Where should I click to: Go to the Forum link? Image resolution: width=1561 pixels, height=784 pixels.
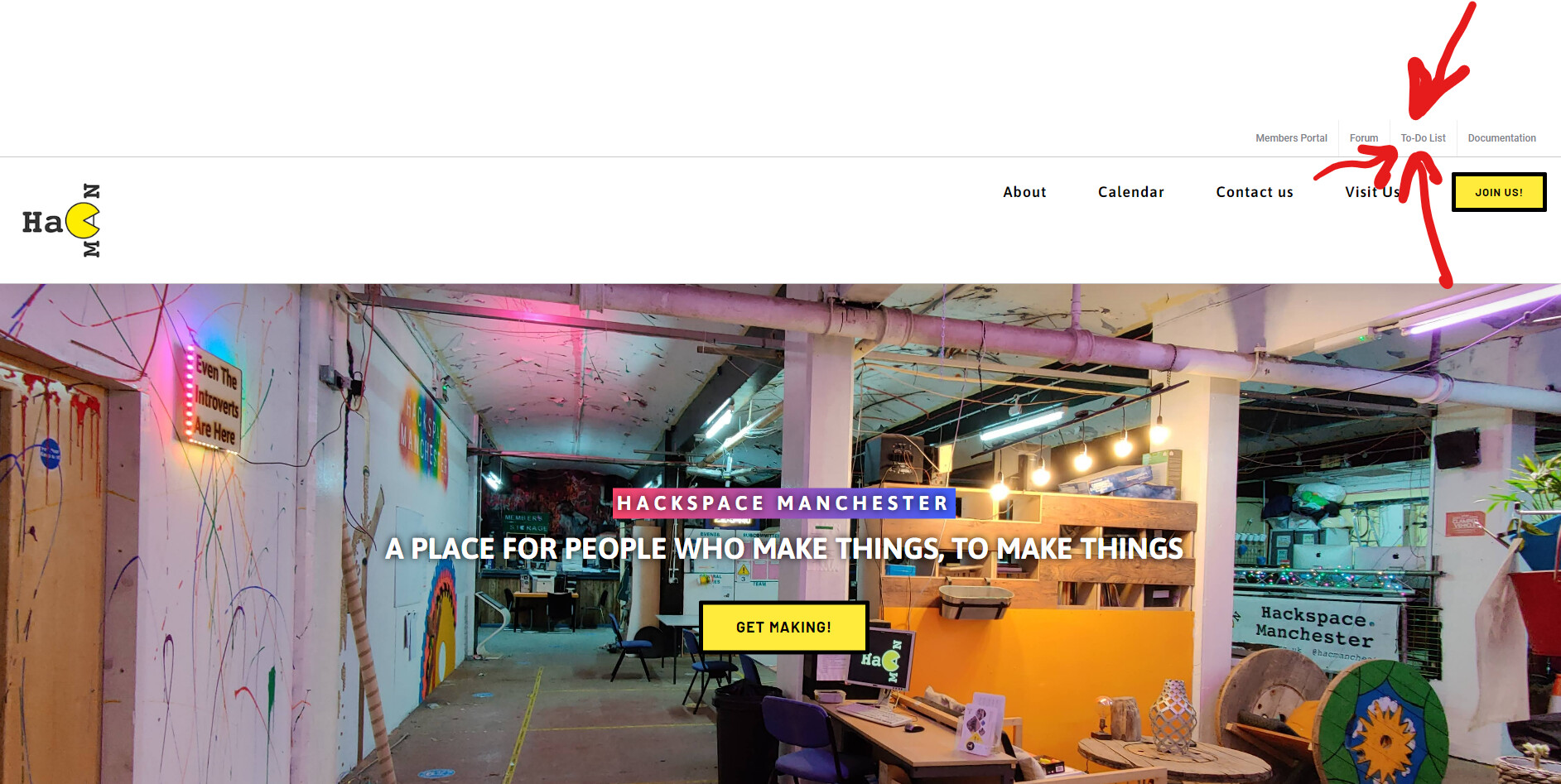click(x=1363, y=138)
